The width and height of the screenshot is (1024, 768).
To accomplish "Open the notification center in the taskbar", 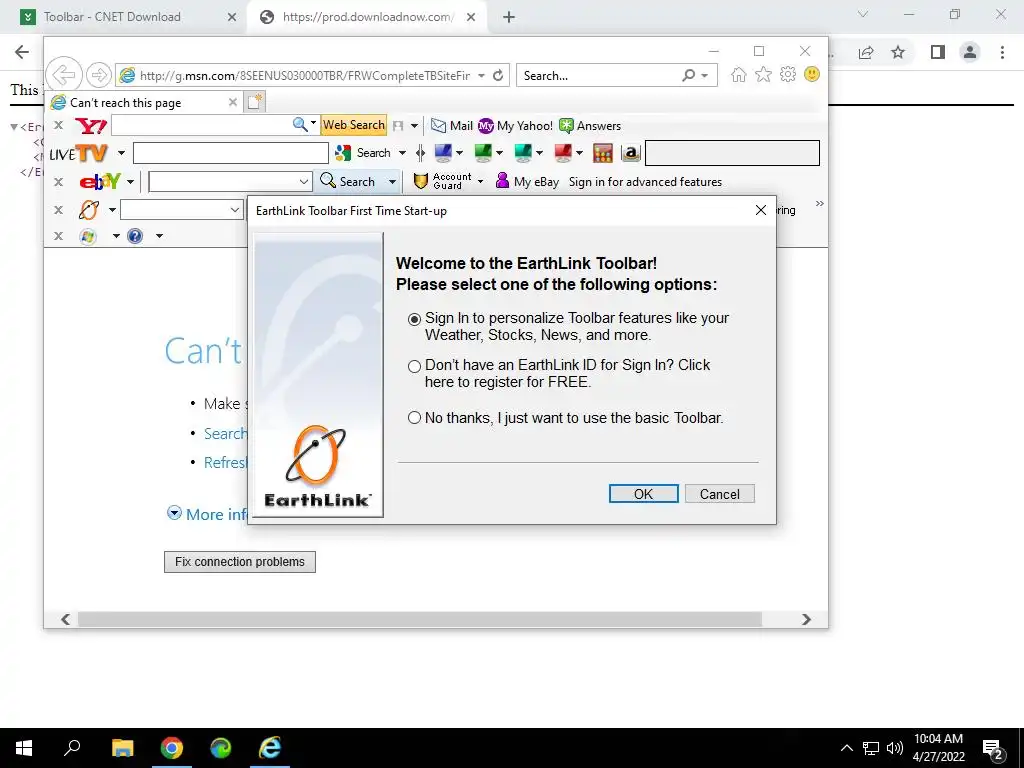I will point(993,748).
